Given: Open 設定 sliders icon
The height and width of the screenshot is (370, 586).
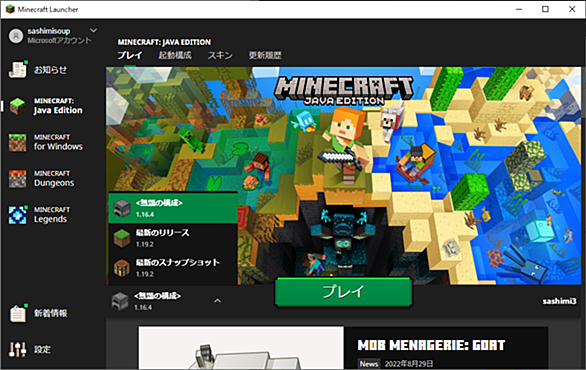Looking at the screenshot, I should click(18, 349).
